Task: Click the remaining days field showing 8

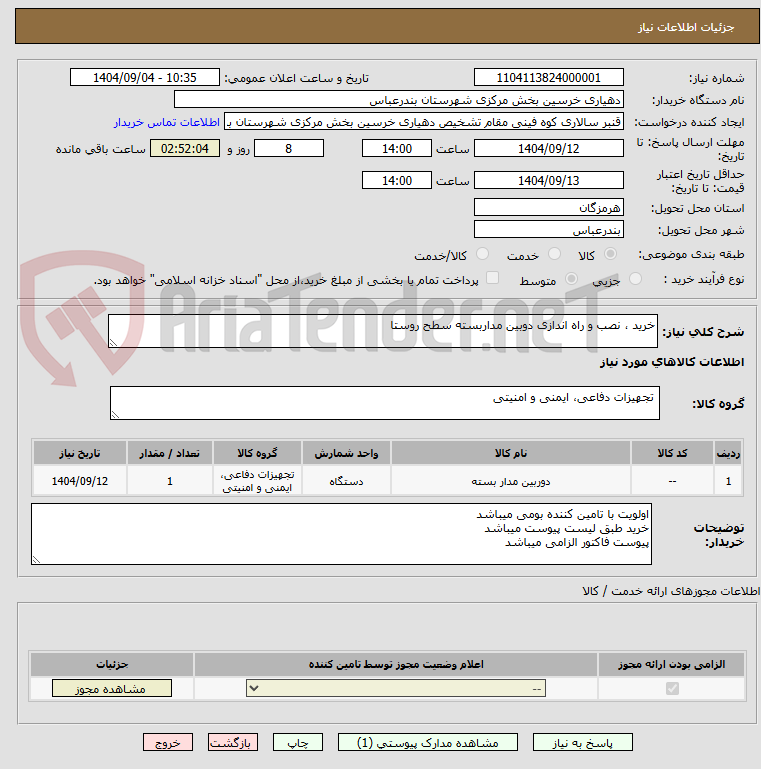Action: (x=289, y=149)
